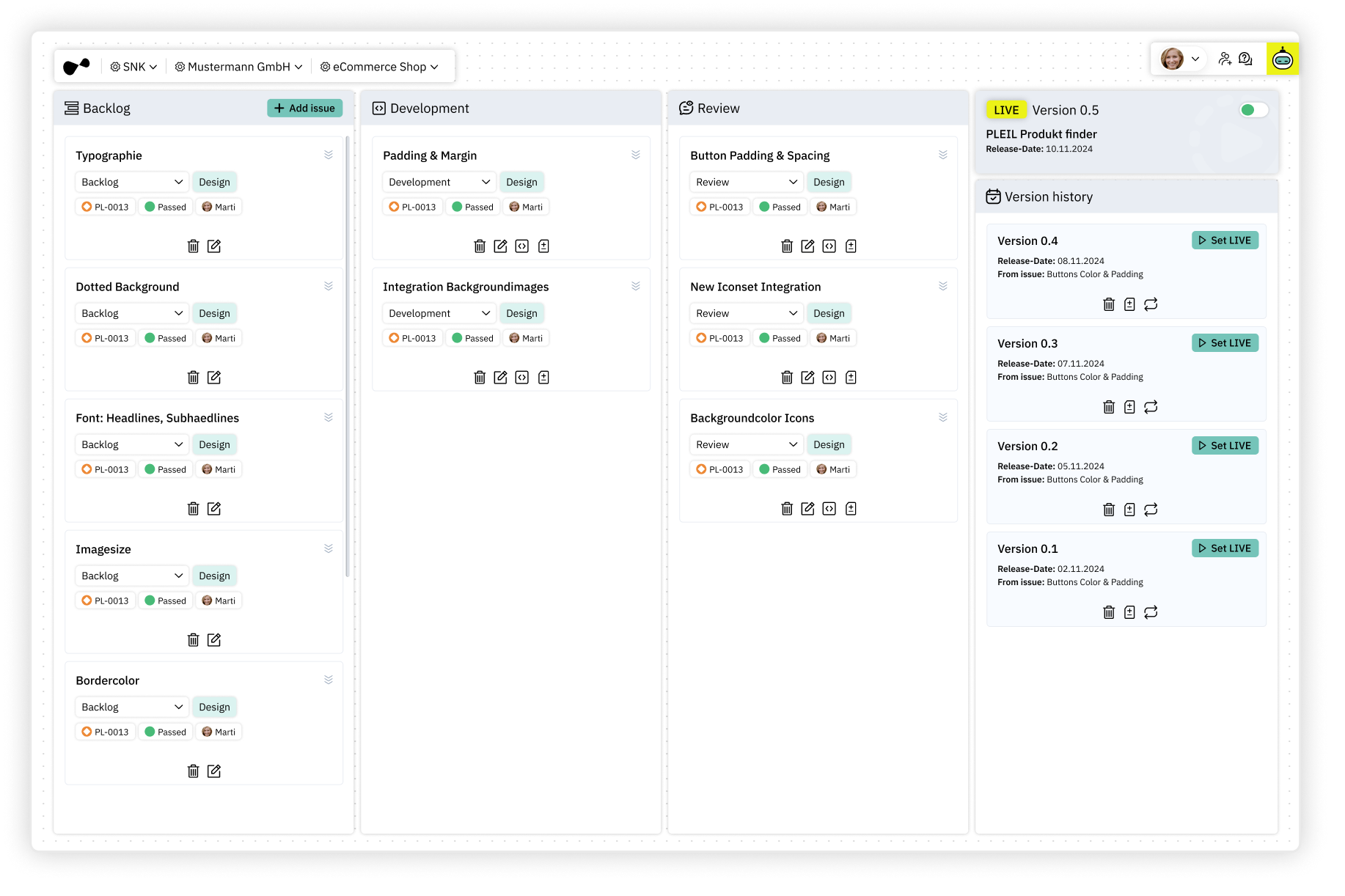Screen dimensions: 1345x896
Task: Delete Version 0.2 from history
Action: pos(1109,510)
